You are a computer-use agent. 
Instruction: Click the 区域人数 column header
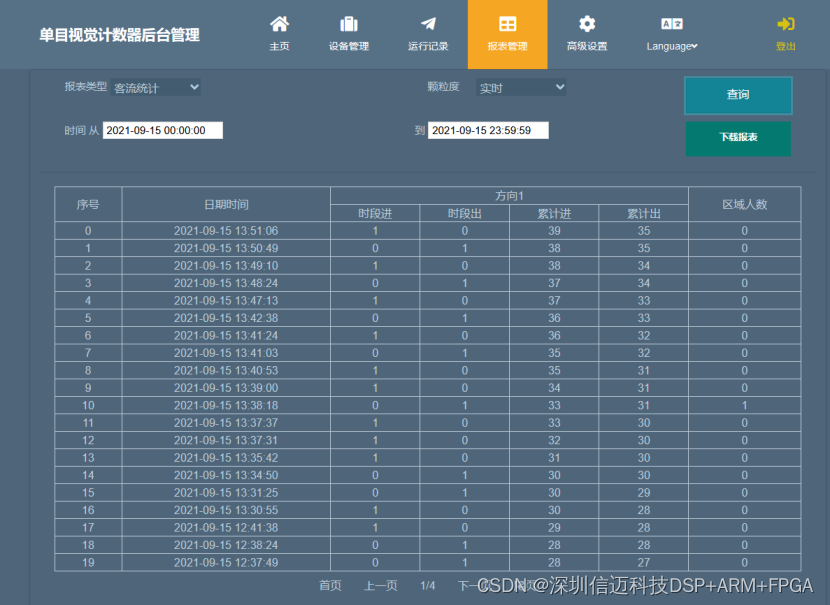click(744, 204)
